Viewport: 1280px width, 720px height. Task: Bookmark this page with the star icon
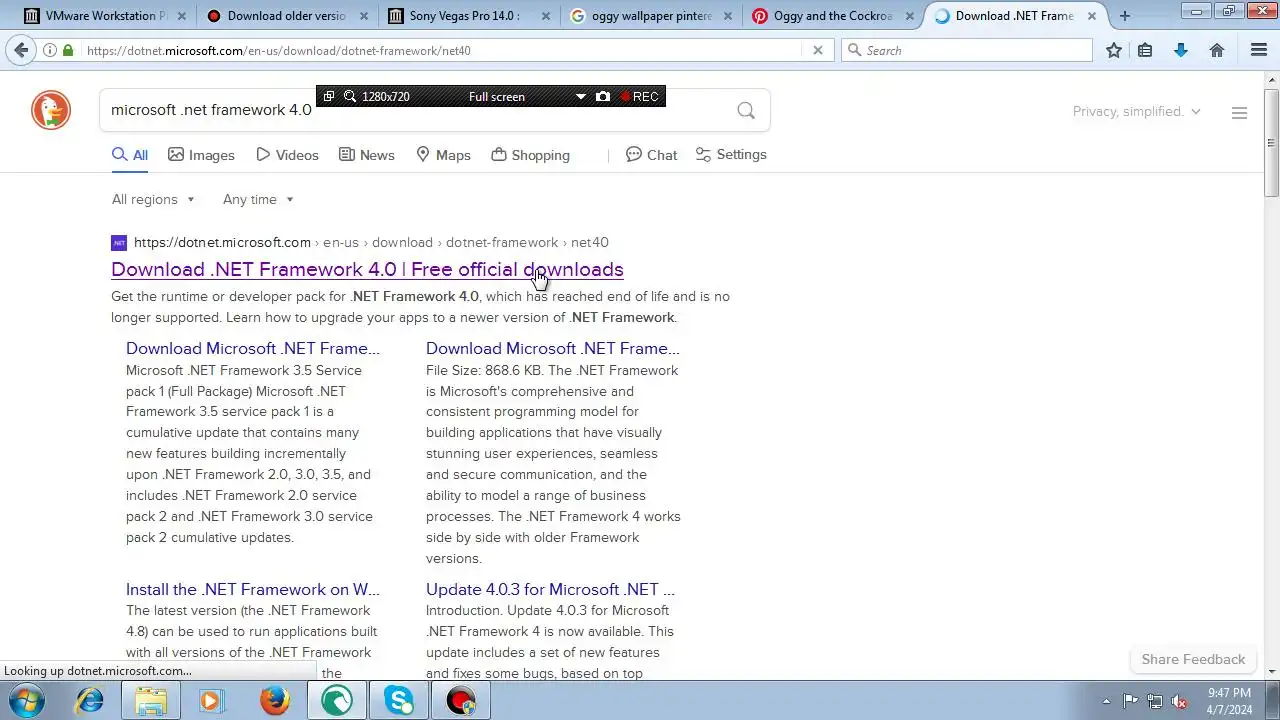pos(1114,50)
